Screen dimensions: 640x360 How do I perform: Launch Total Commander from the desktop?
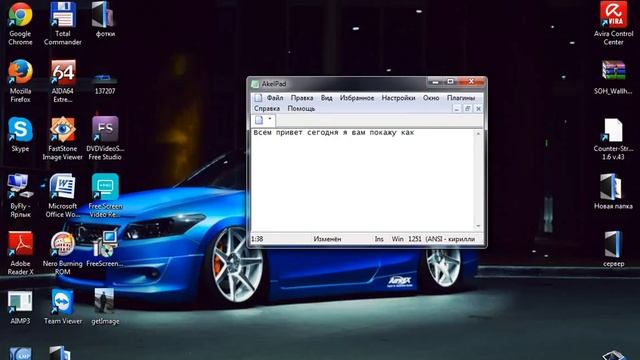(62, 16)
